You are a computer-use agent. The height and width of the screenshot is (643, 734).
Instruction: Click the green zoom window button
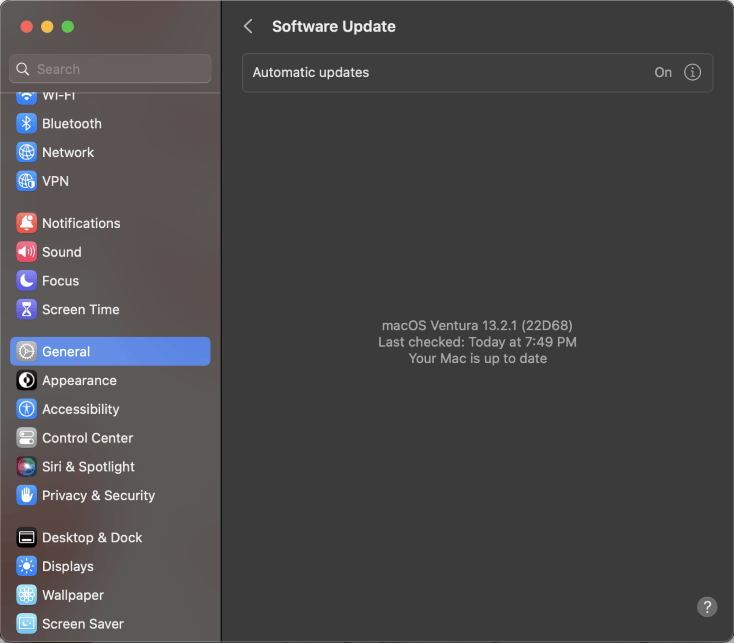click(x=68, y=27)
